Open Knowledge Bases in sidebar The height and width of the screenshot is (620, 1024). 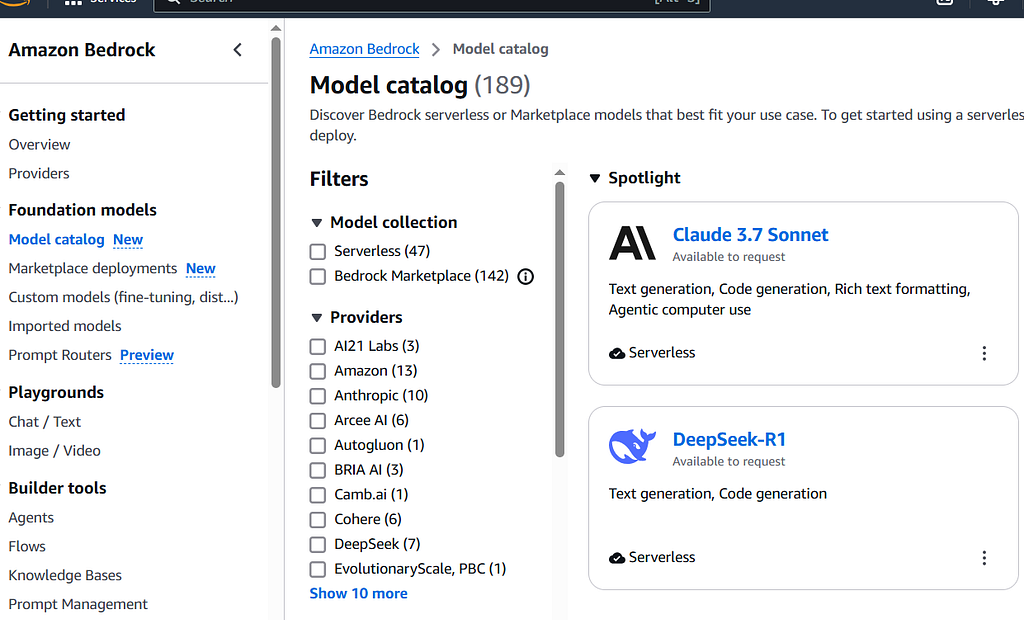click(65, 575)
